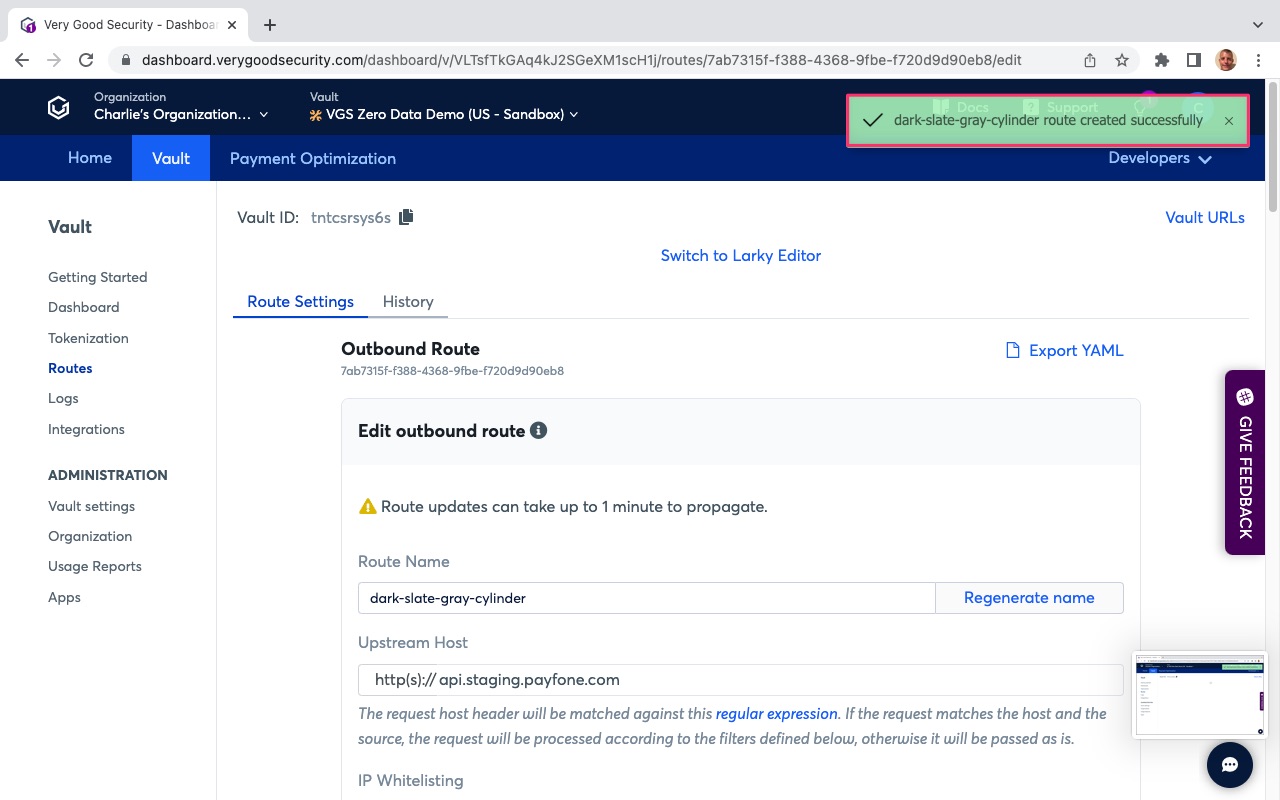The image size is (1280, 800).
Task: Open the Developers dropdown menu
Action: (x=1160, y=158)
